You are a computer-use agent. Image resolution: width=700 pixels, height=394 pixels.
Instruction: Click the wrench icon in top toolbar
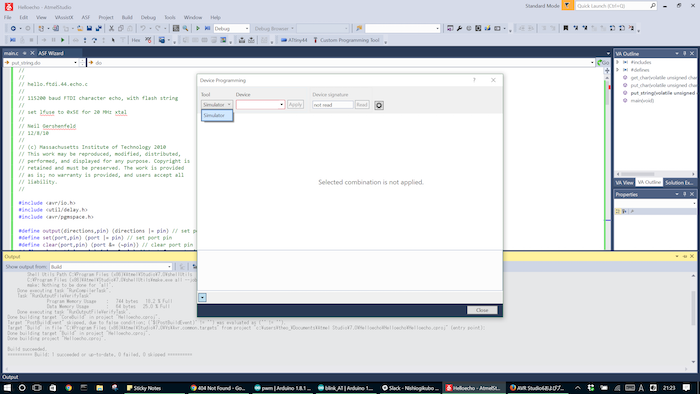pyautogui.click(x=459, y=29)
